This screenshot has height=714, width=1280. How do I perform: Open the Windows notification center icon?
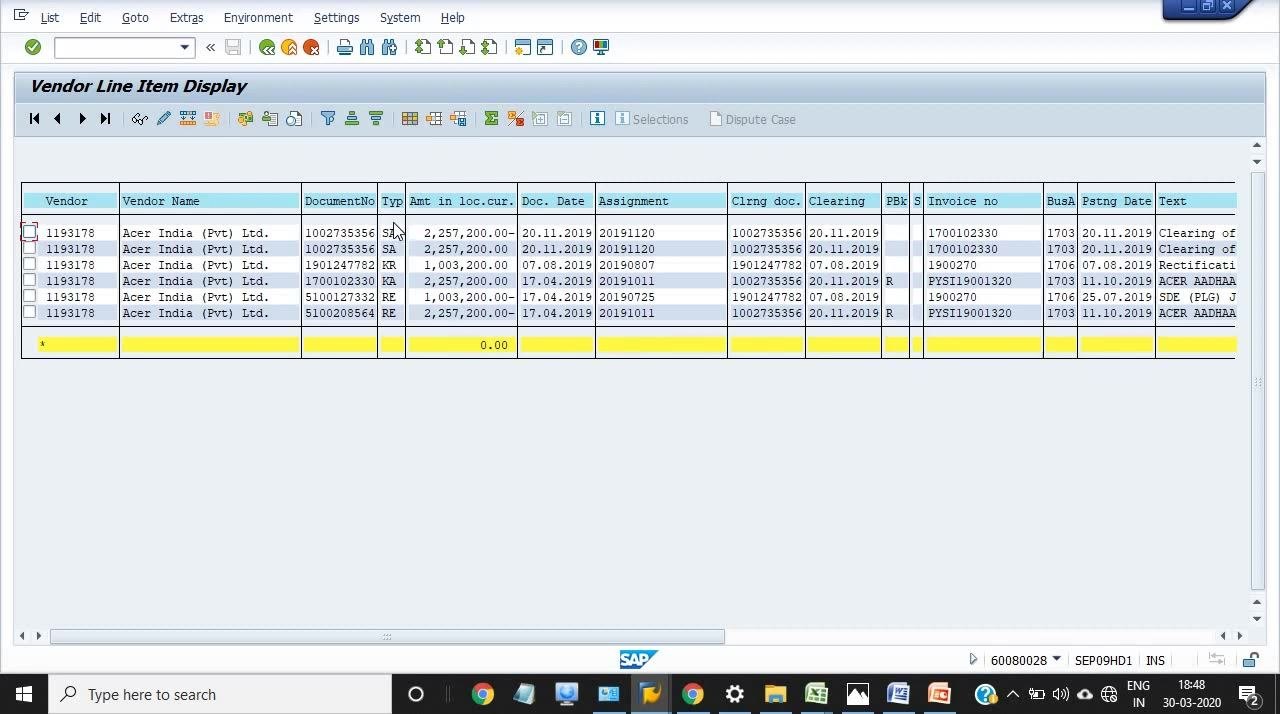[1249, 694]
